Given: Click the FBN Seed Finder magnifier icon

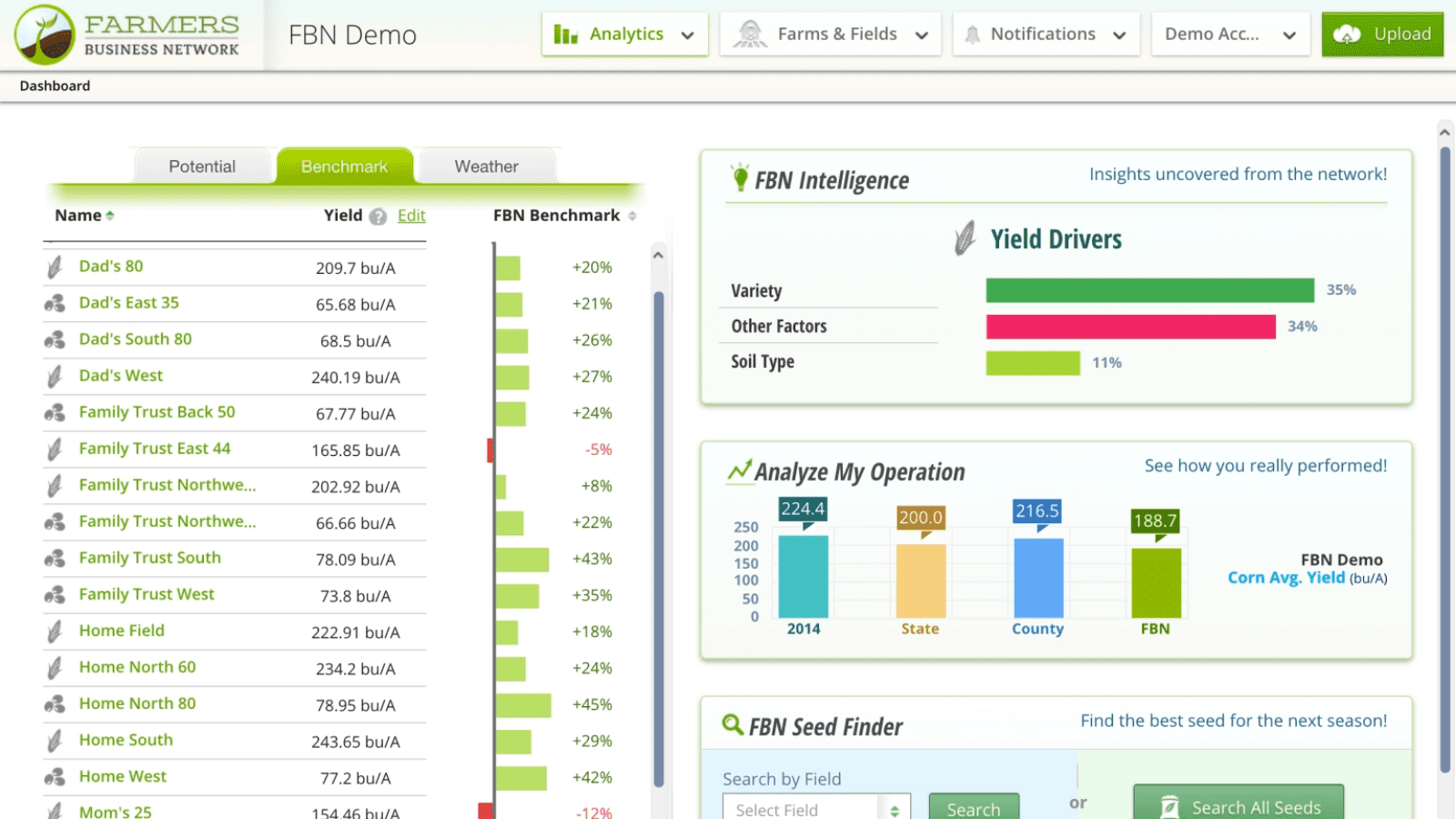Looking at the screenshot, I should (733, 724).
